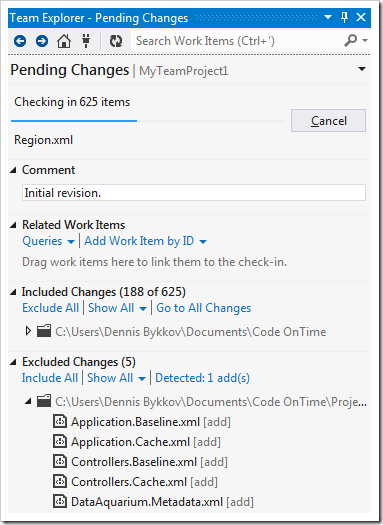Select Controllers.Baseline.xml file
This screenshot has width=383, height=525.
(149, 462)
